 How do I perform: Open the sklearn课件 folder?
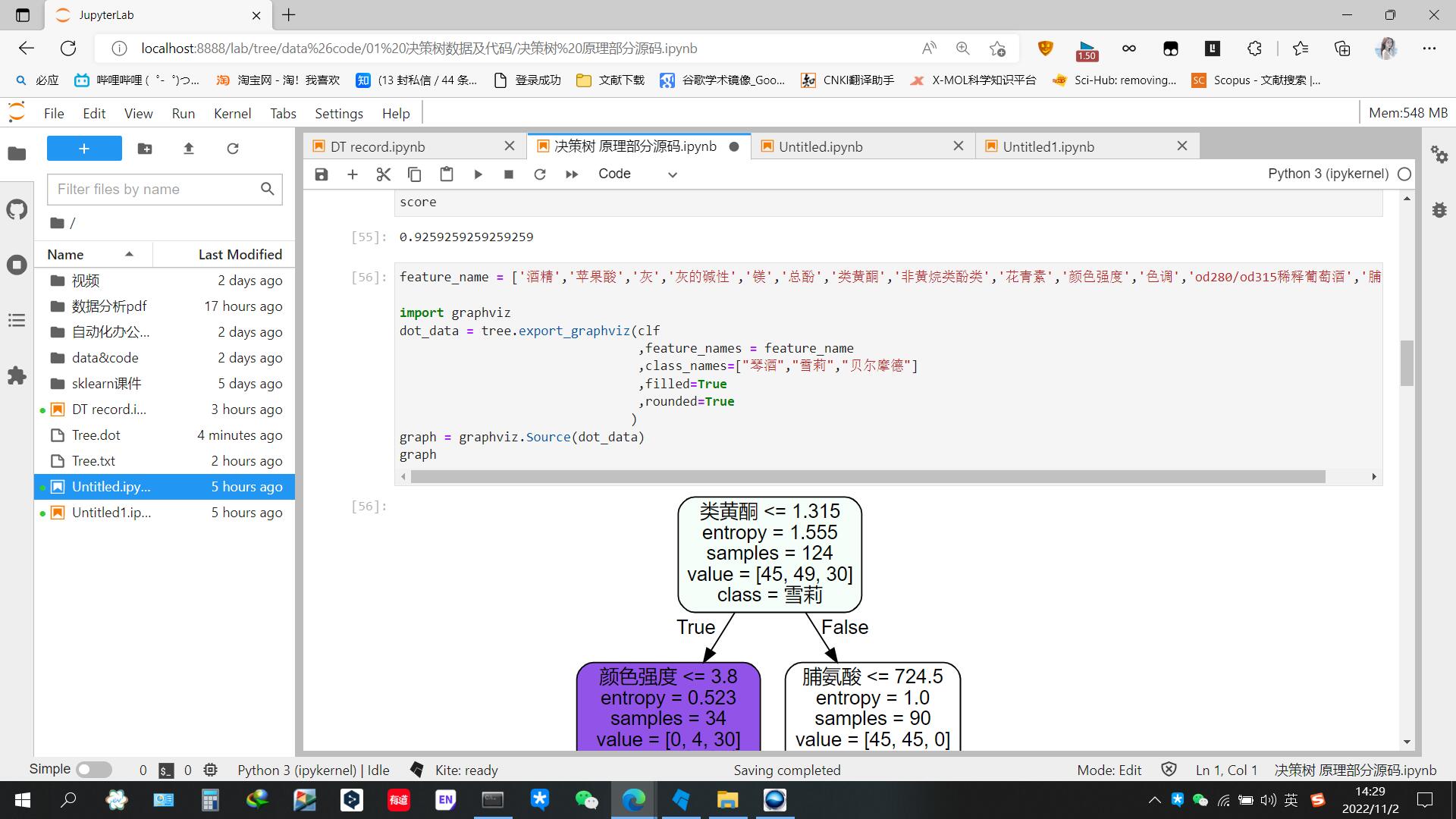106,384
